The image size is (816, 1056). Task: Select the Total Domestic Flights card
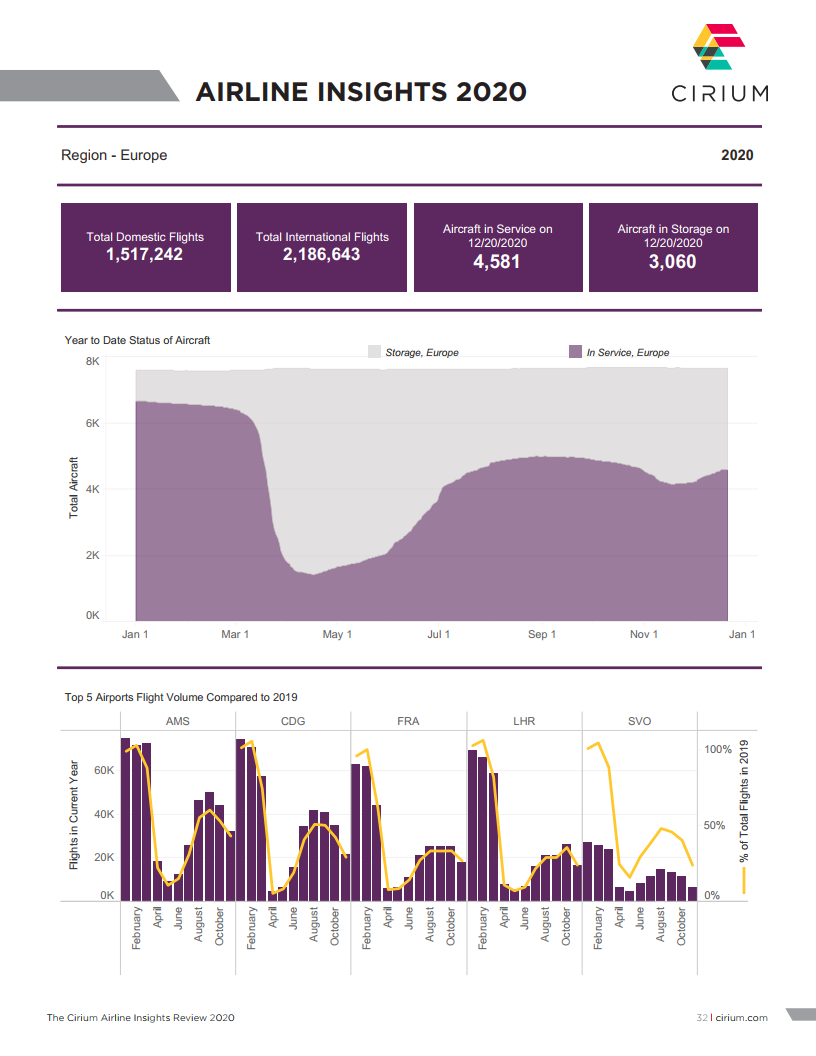point(145,247)
